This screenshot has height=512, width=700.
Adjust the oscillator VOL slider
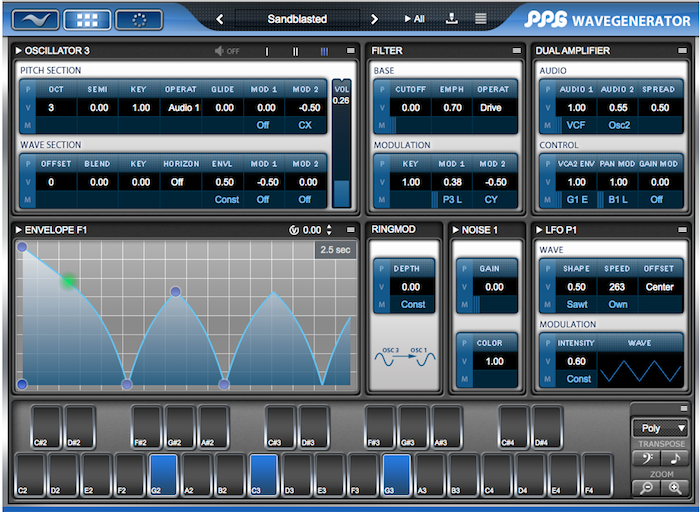tap(342, 143)
